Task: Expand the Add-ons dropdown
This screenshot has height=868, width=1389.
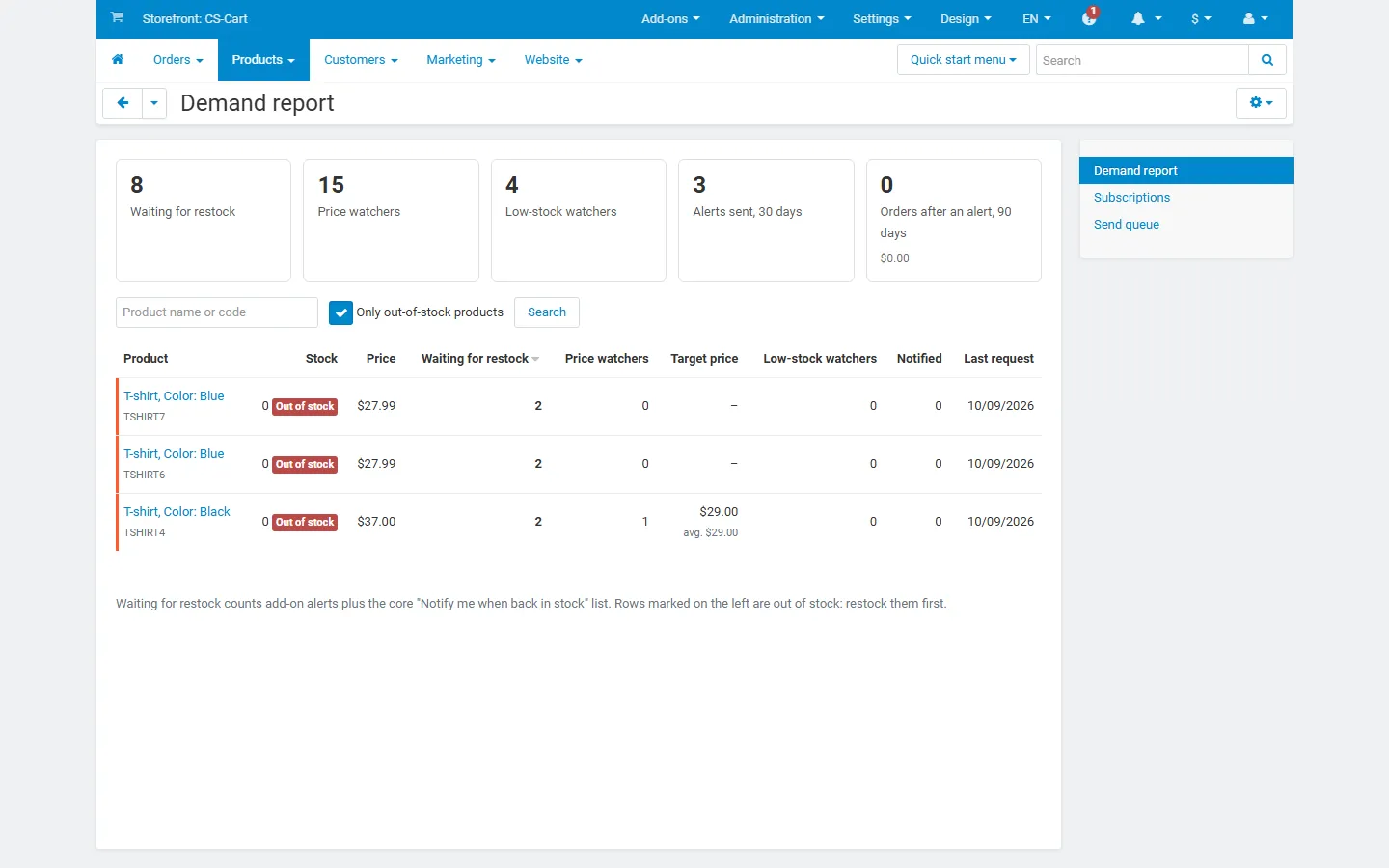Action: [670, 19]
